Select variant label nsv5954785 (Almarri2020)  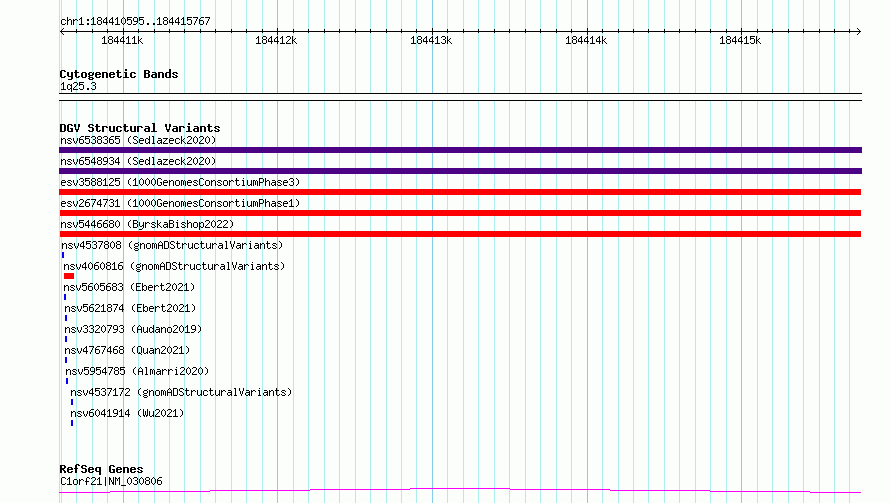[137, 371]
